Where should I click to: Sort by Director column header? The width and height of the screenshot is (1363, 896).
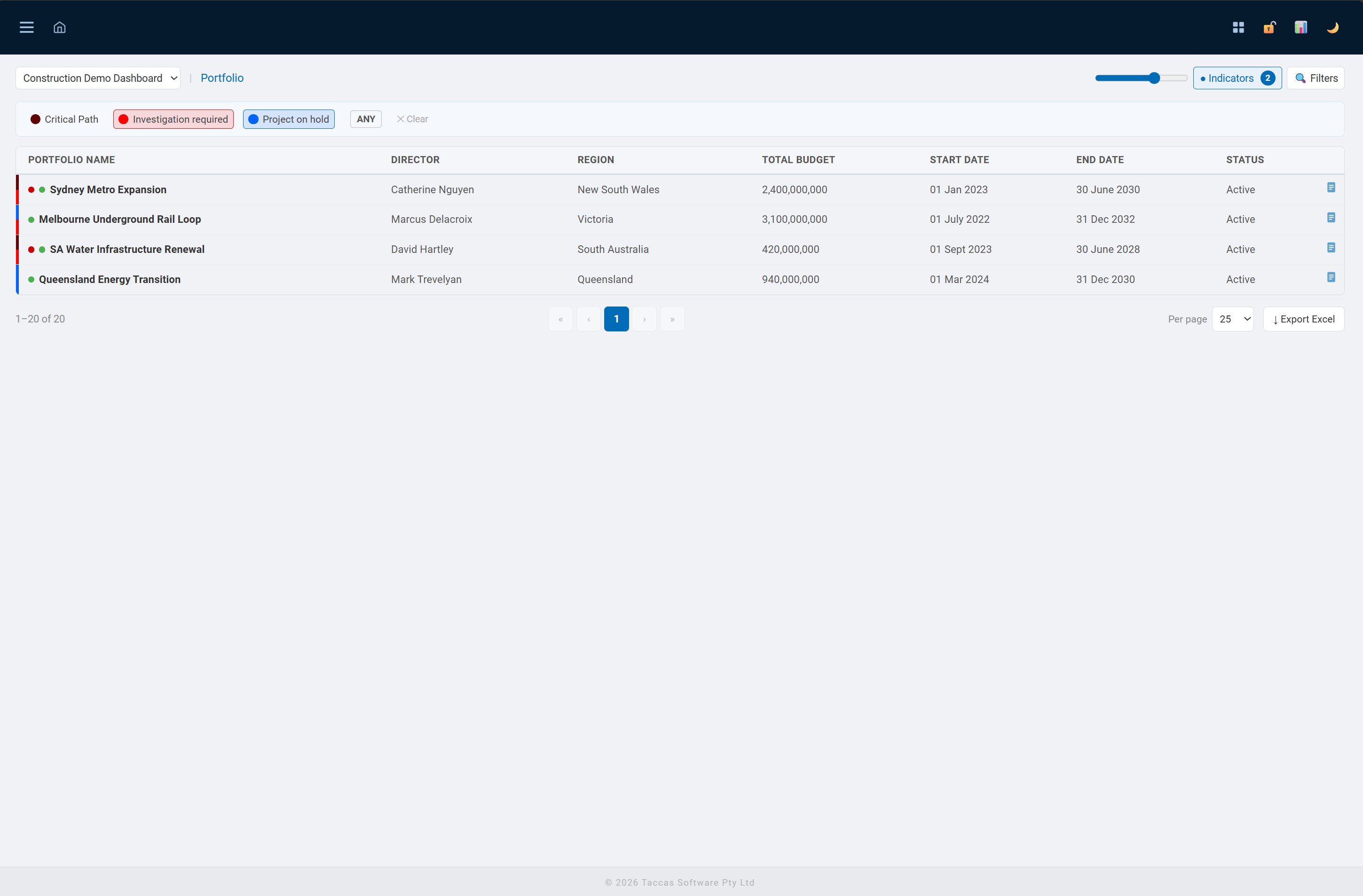tap(415, 160)
